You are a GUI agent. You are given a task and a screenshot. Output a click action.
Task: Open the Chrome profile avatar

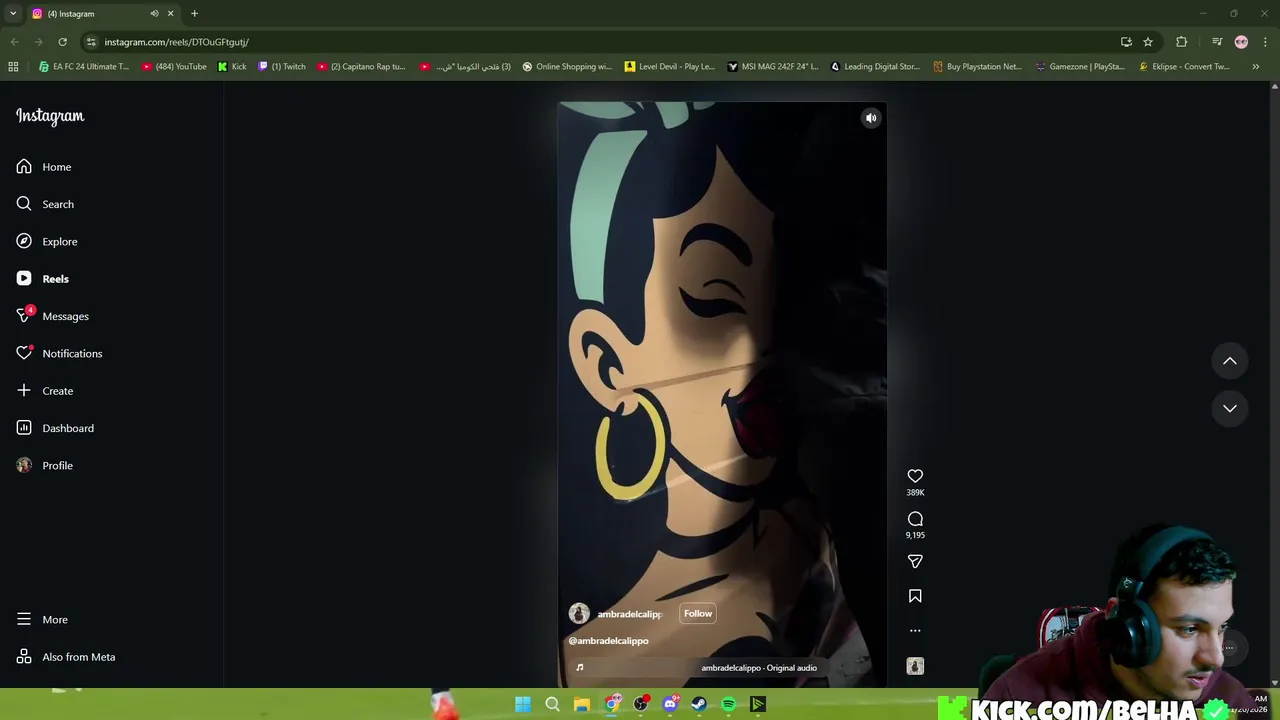click(x=1241, y=42)
